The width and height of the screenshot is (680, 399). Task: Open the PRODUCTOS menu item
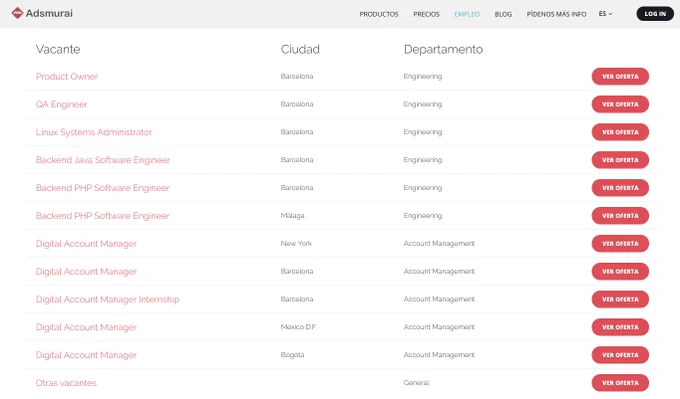[x=379, y=14]
